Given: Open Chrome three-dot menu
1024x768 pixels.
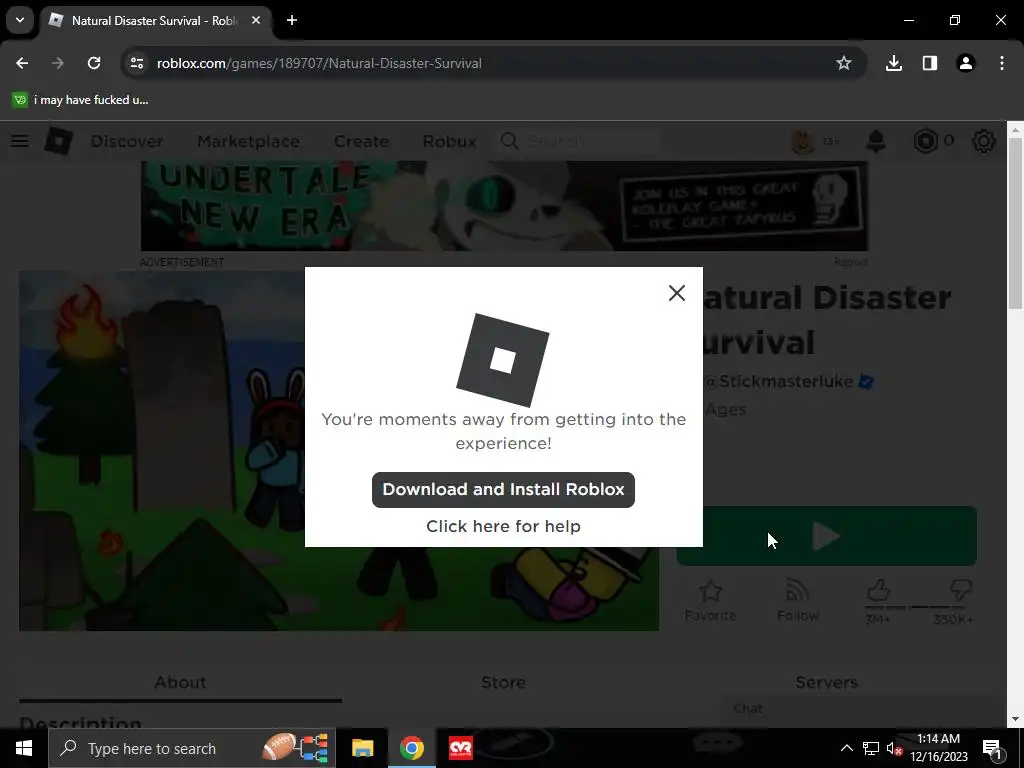Looking at the screenshot, I should (1002, 63).
